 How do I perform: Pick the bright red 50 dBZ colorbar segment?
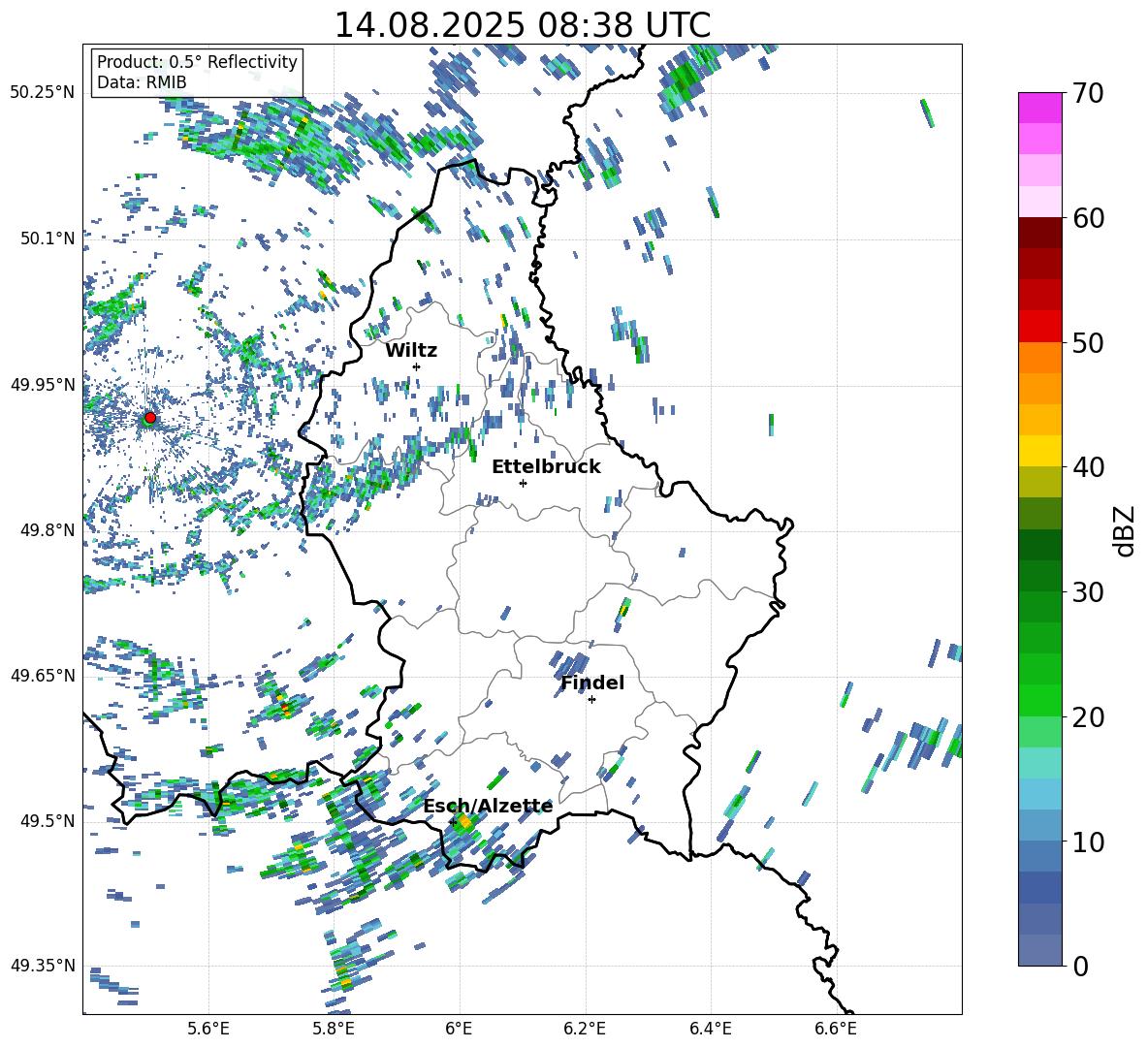pos(1039,327)
